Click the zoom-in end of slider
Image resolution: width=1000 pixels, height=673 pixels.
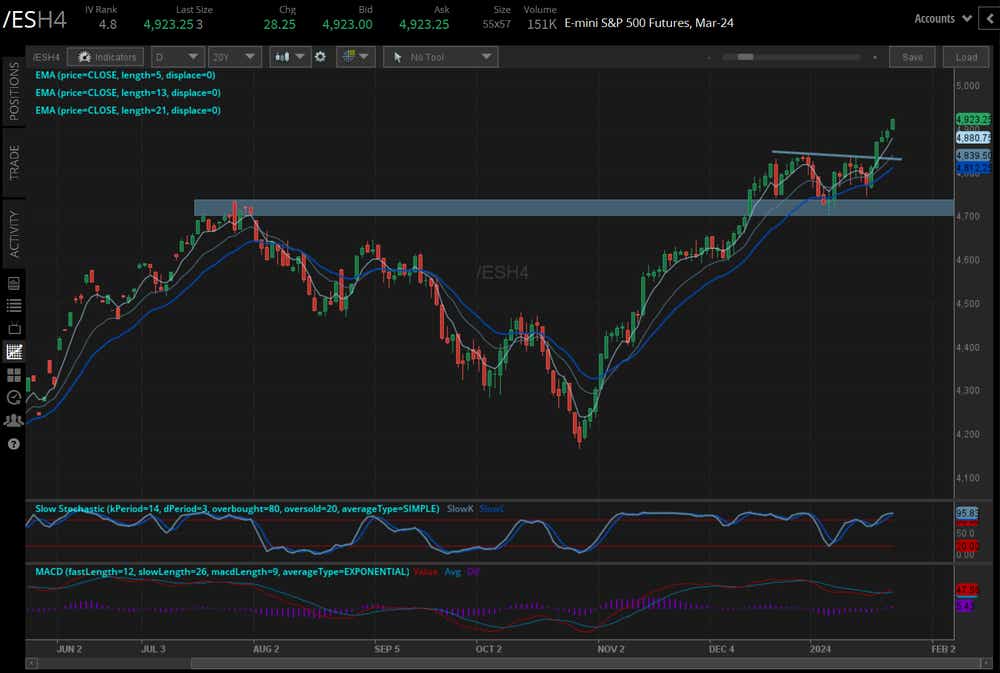click(x=875, y=57)
